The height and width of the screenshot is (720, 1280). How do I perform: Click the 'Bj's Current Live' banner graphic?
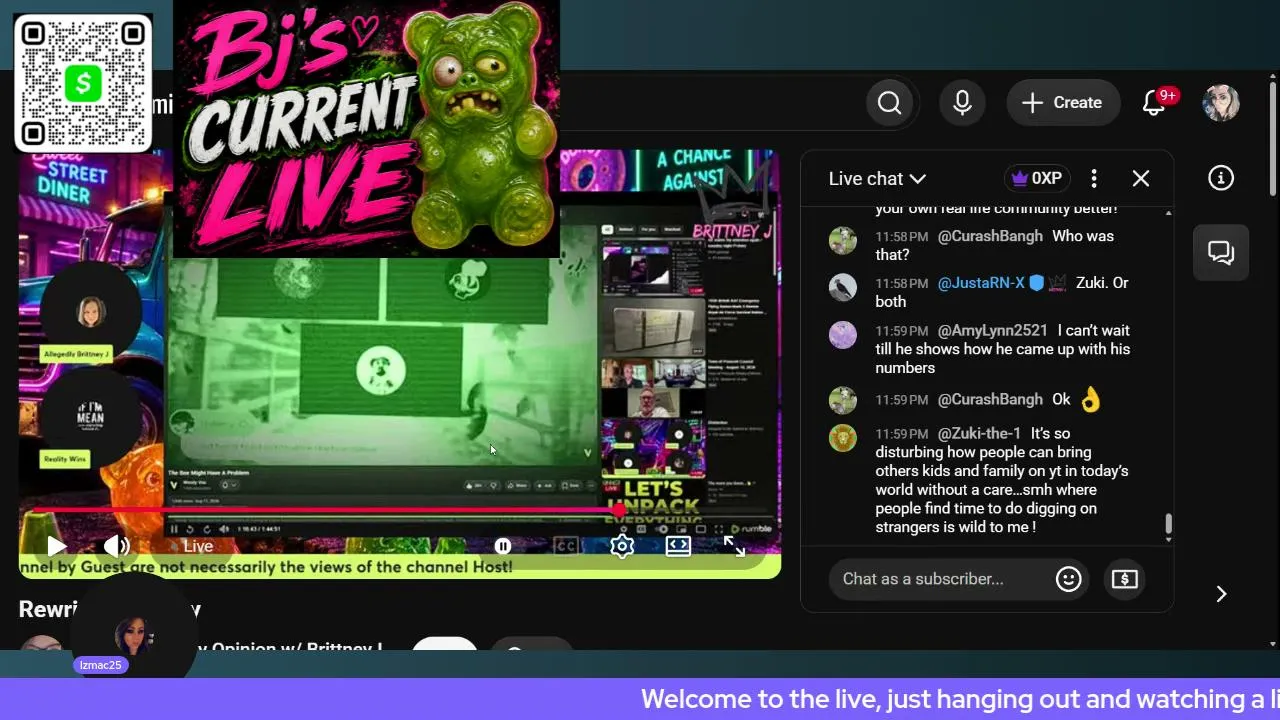pyautogui.click(x=366, y=127)
